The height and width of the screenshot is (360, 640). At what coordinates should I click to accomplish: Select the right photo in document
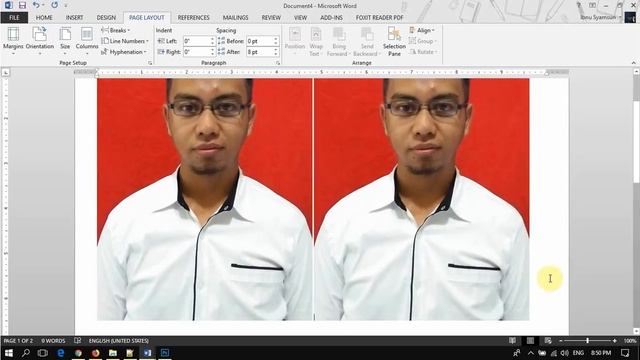pos(422,199)
